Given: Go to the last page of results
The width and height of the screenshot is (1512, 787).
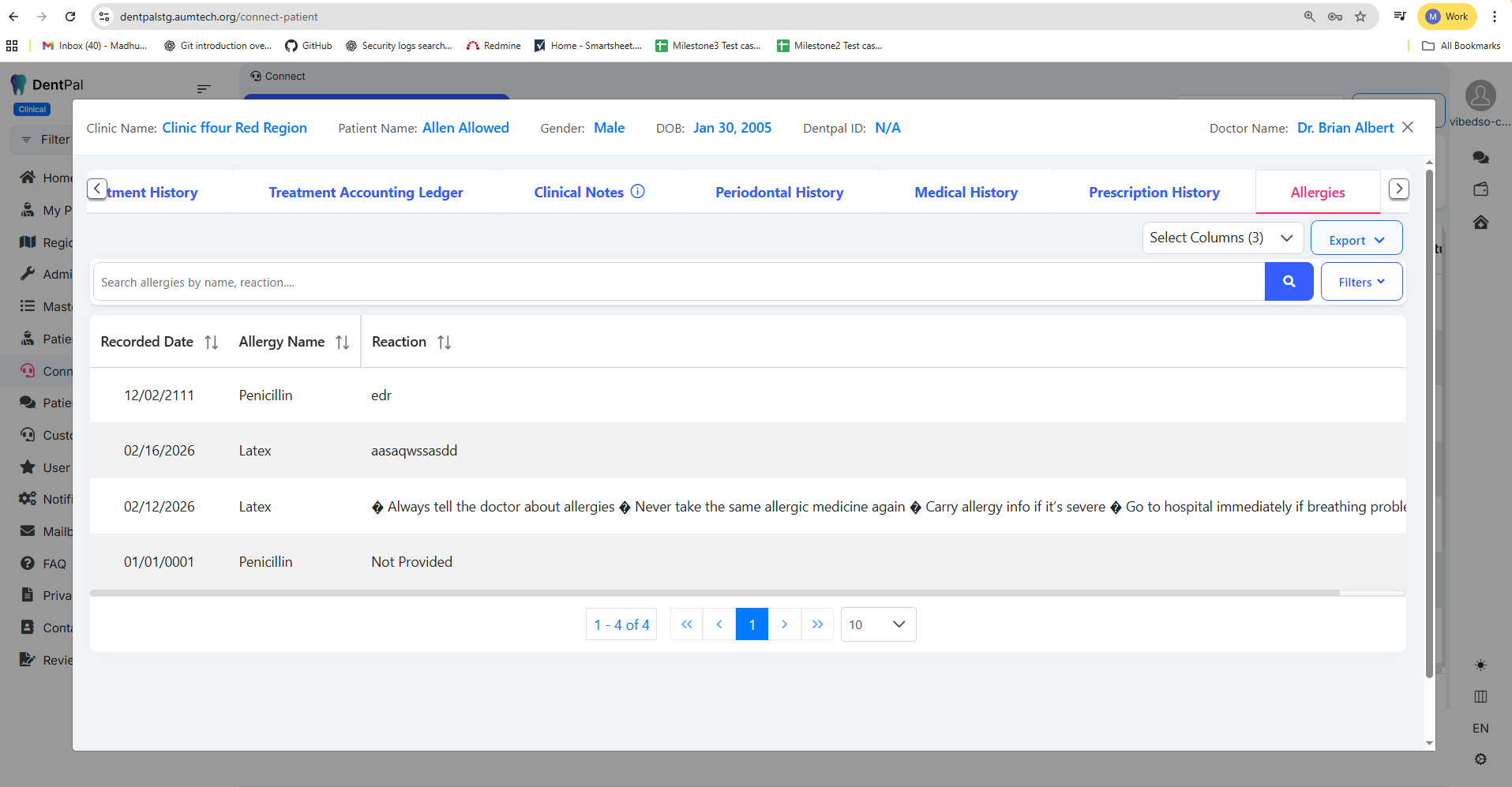Looking at the screenshot, I should [817, 624].
